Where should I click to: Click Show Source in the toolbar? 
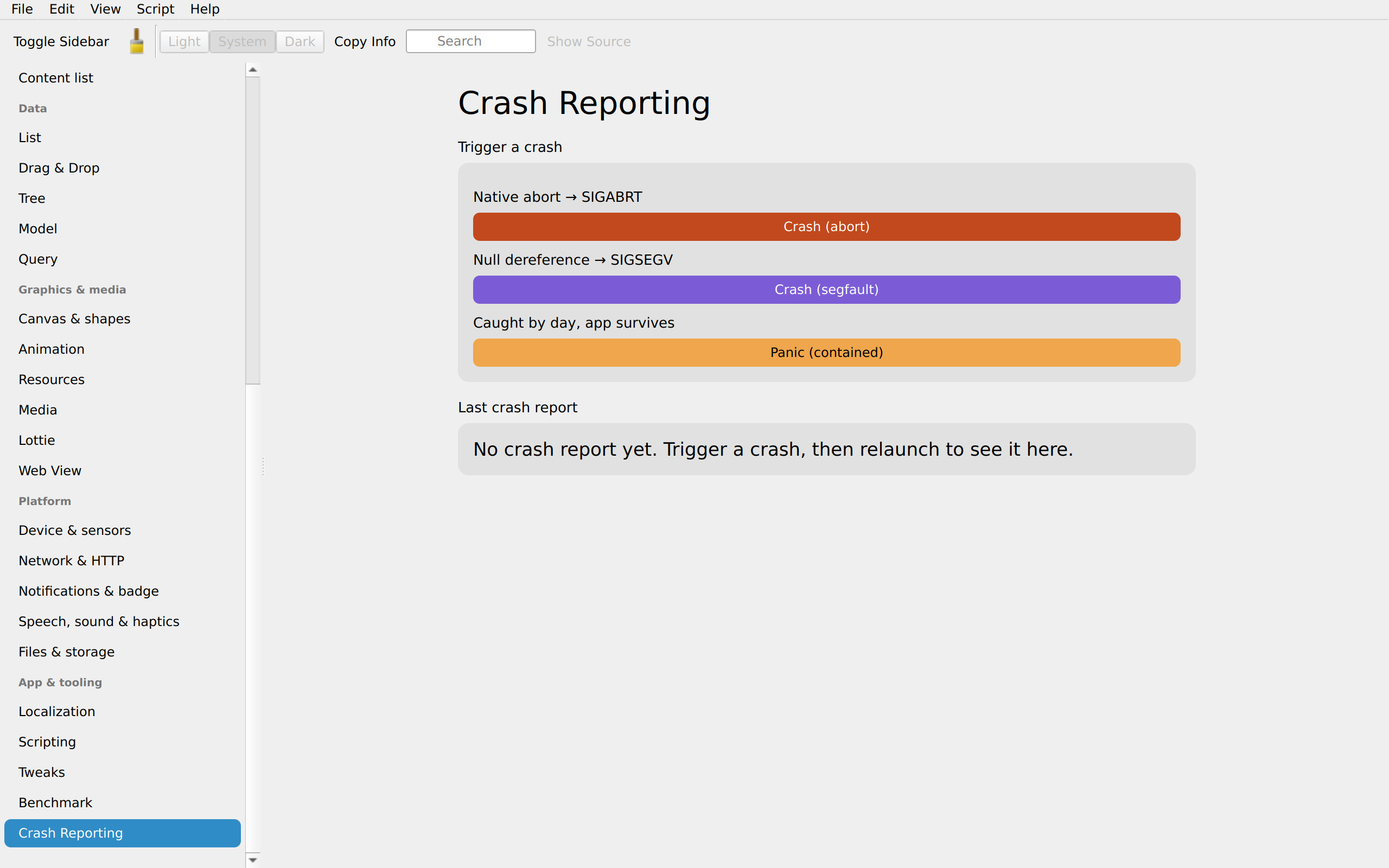pyautogui.click(x=588, y=41)
